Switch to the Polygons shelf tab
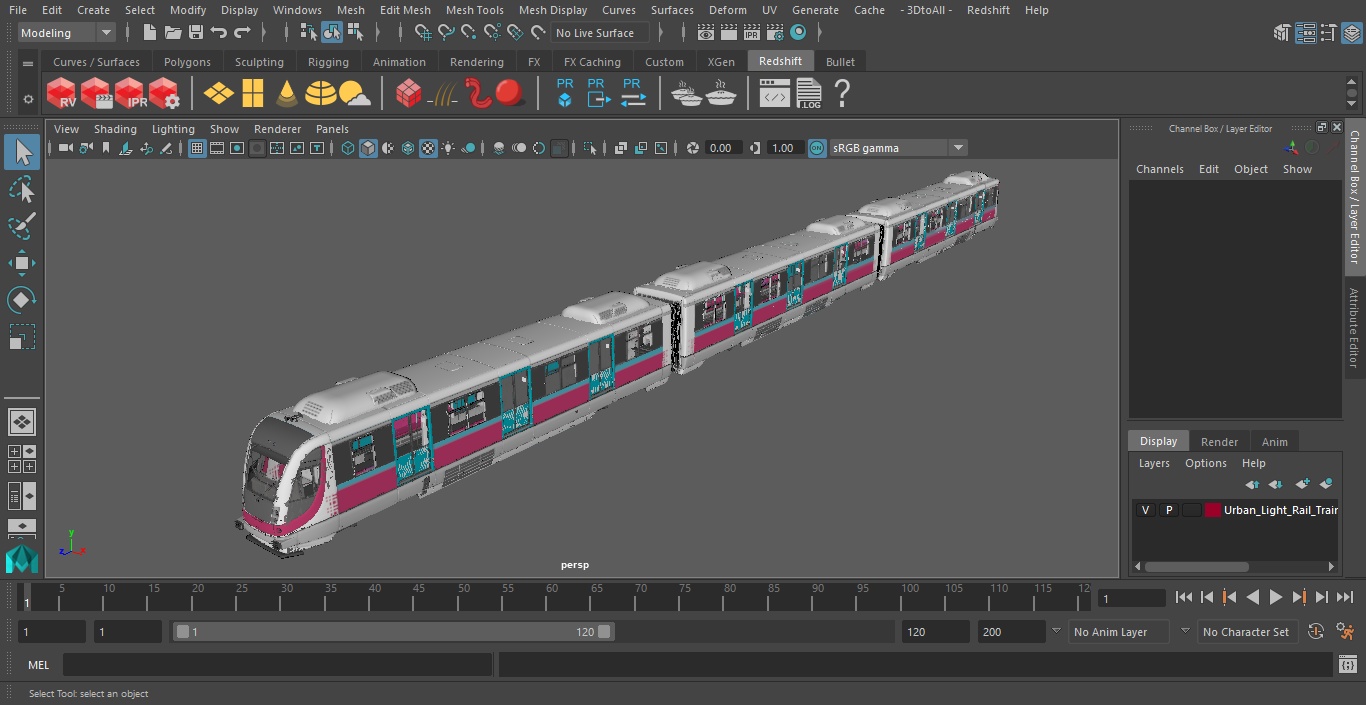The width and height of the screenshot is (1366, 705). (x=187, y=62)
